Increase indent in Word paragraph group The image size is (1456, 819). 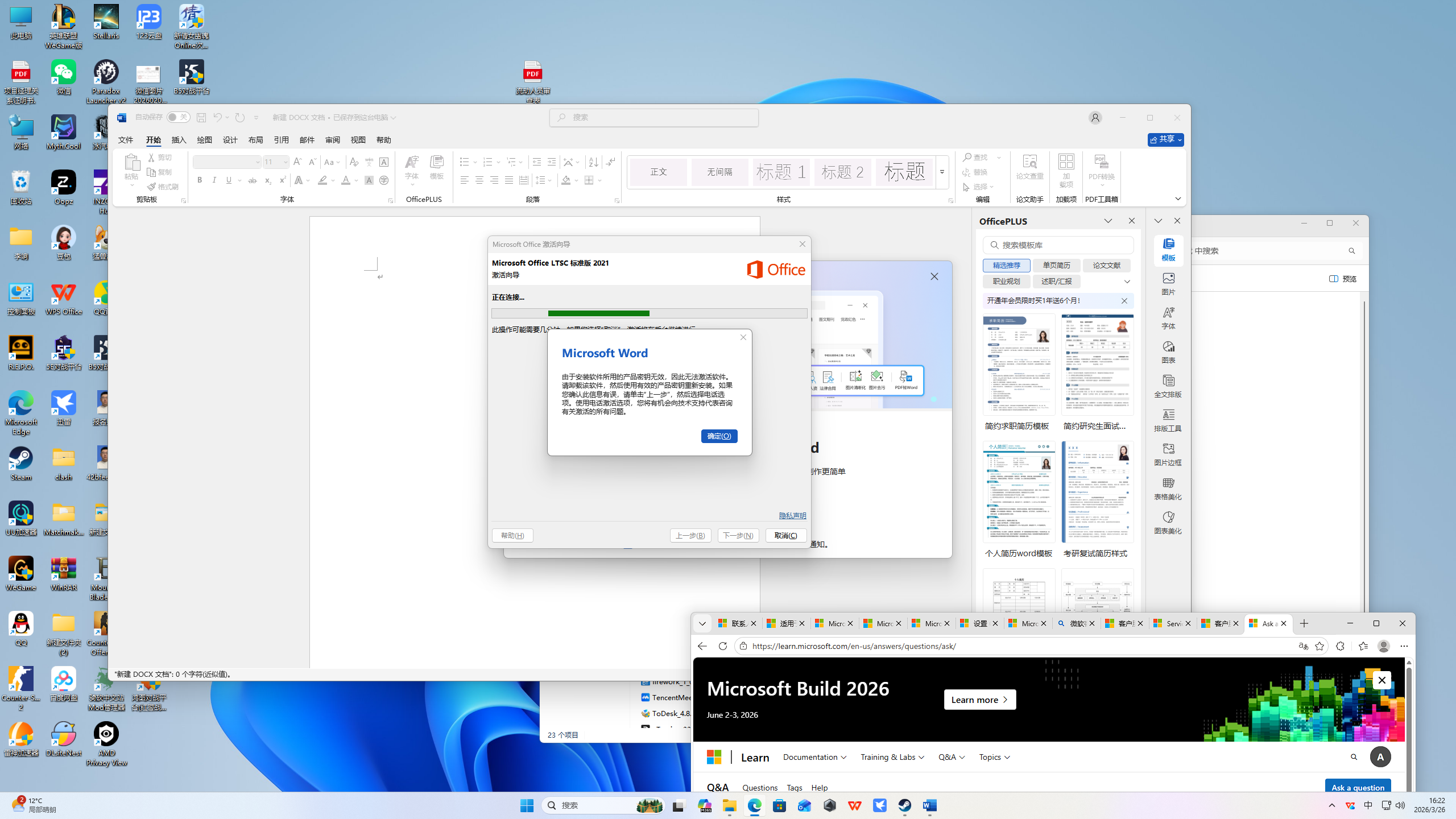[x=552, y=162]
